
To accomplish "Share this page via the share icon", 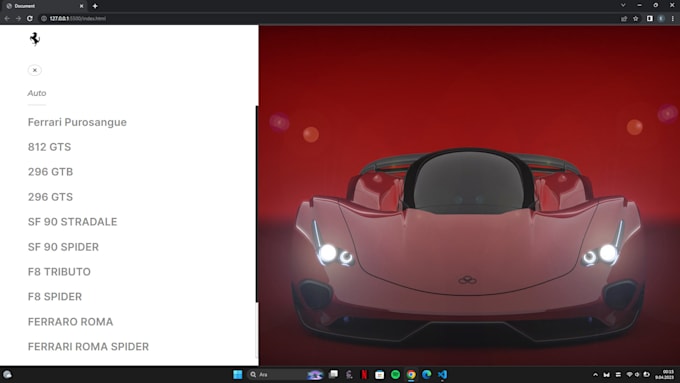I will pos(624,19).
